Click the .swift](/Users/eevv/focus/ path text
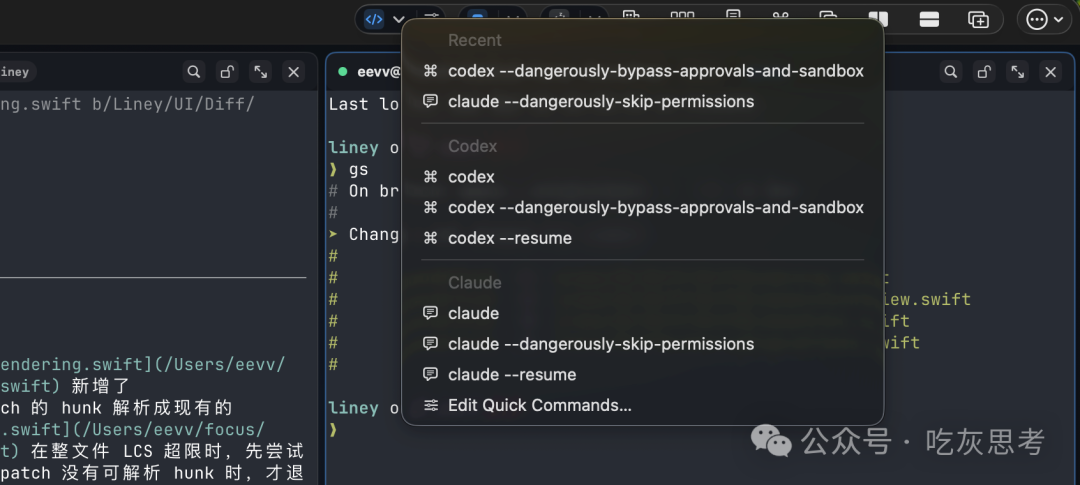This screenshot has width=1080, height=485. point(132,430)
